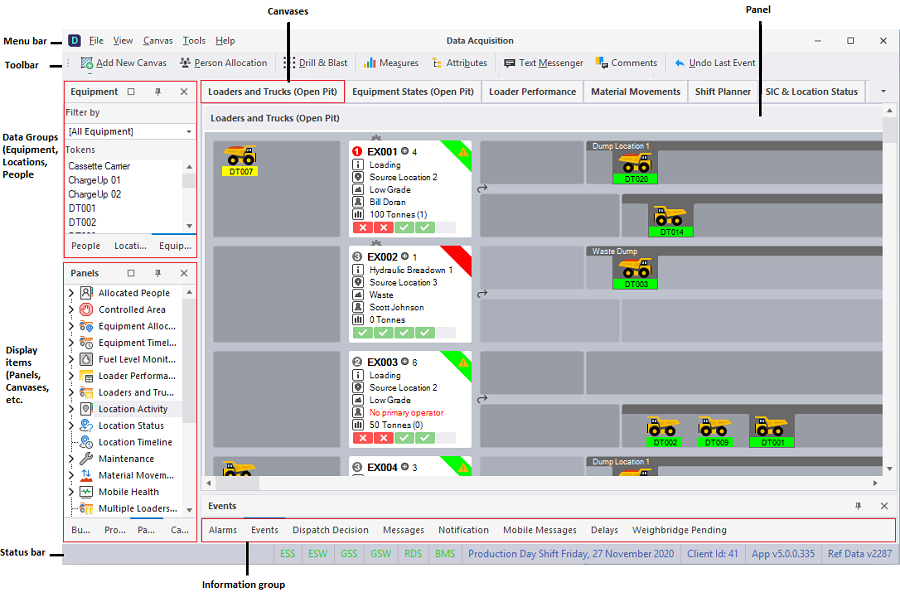Image resolution: width=900 pixels, height=600 pixels.
Task: Click the Text Messenger icon
Action: point(509,63)
